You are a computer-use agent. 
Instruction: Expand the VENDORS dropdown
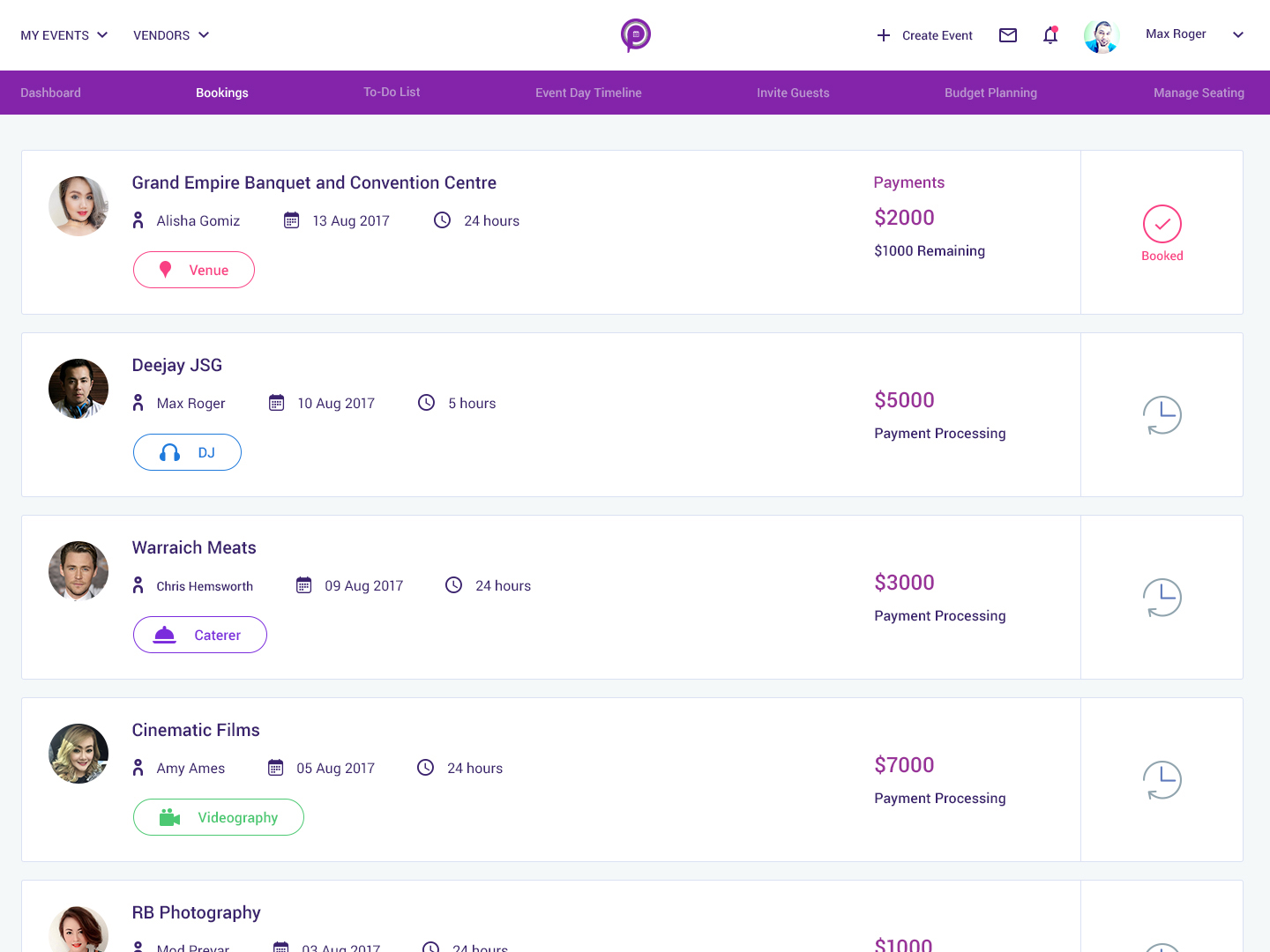171,35
